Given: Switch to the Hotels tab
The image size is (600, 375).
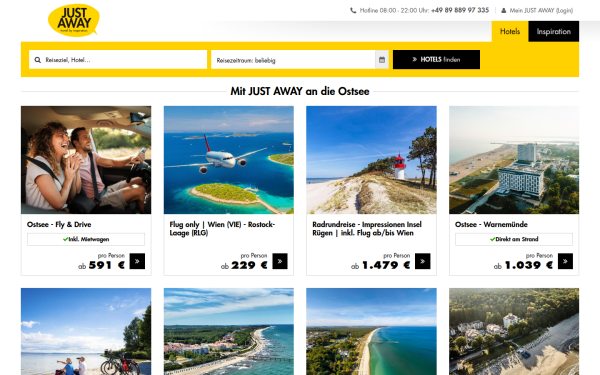Looking at the screenshot, I should coord(510,31).
